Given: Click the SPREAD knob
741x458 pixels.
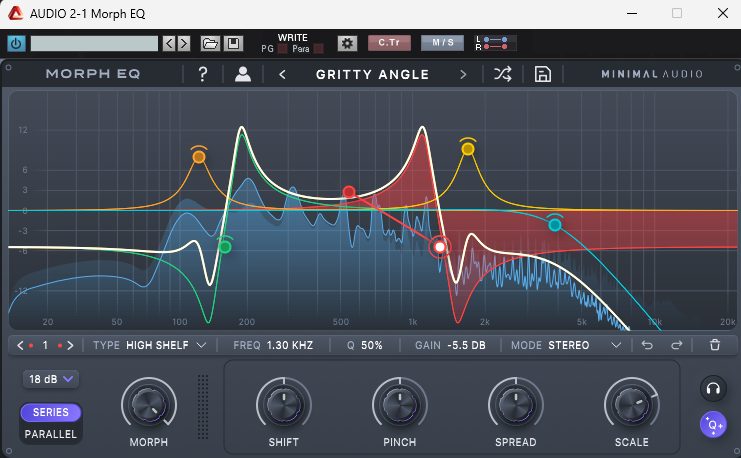Looking at the screenshot, I should (516, 405).
